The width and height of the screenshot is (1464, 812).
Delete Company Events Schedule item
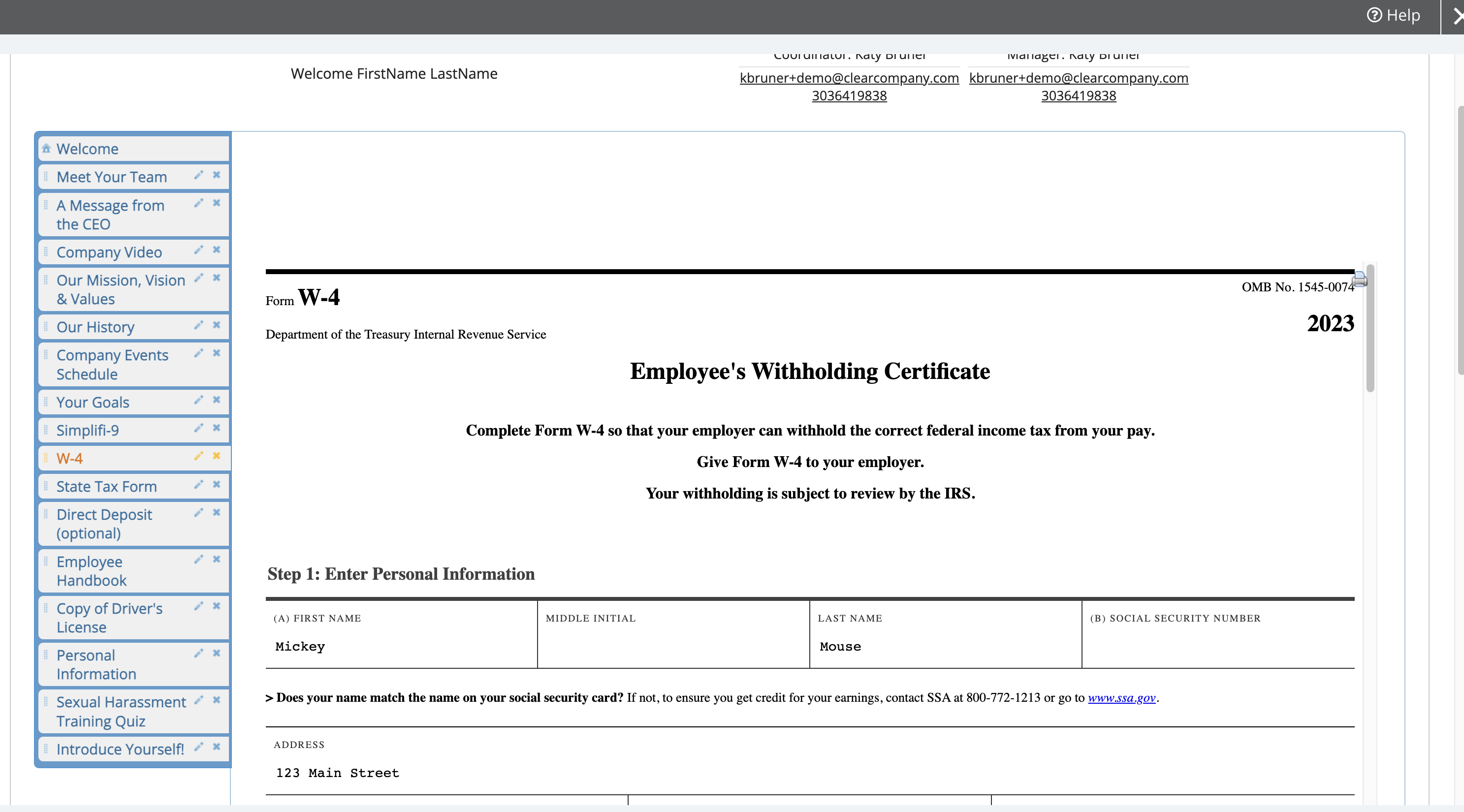[217, 353]
